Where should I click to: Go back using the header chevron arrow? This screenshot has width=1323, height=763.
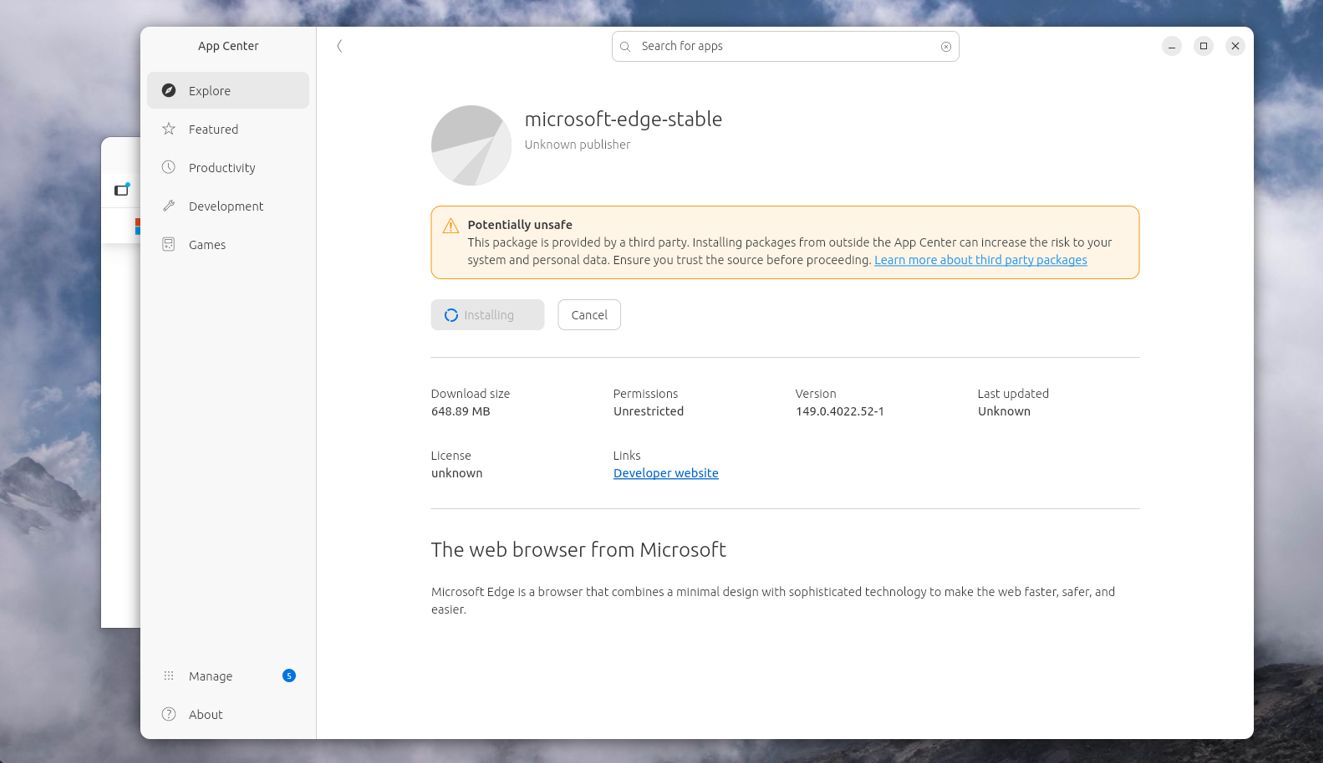click(340, 46)
